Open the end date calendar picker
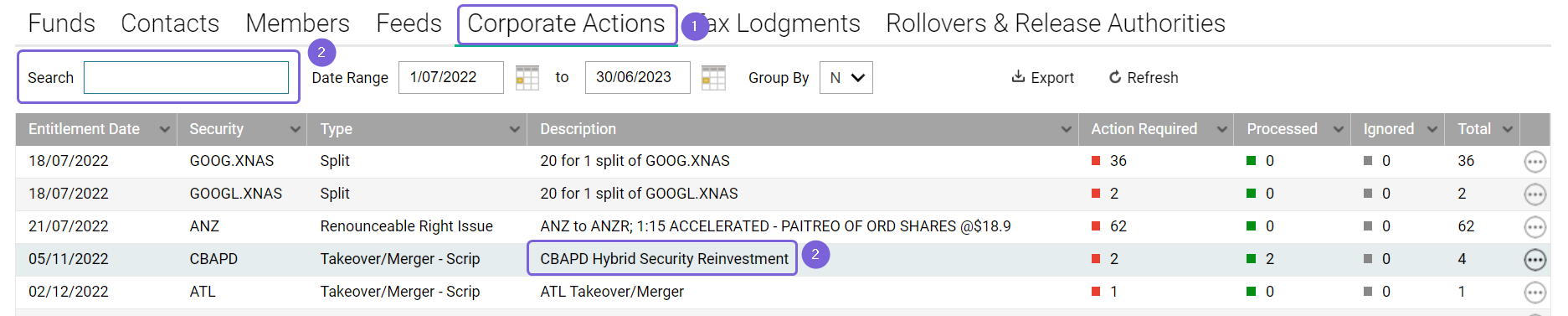 tap(713, 78)
